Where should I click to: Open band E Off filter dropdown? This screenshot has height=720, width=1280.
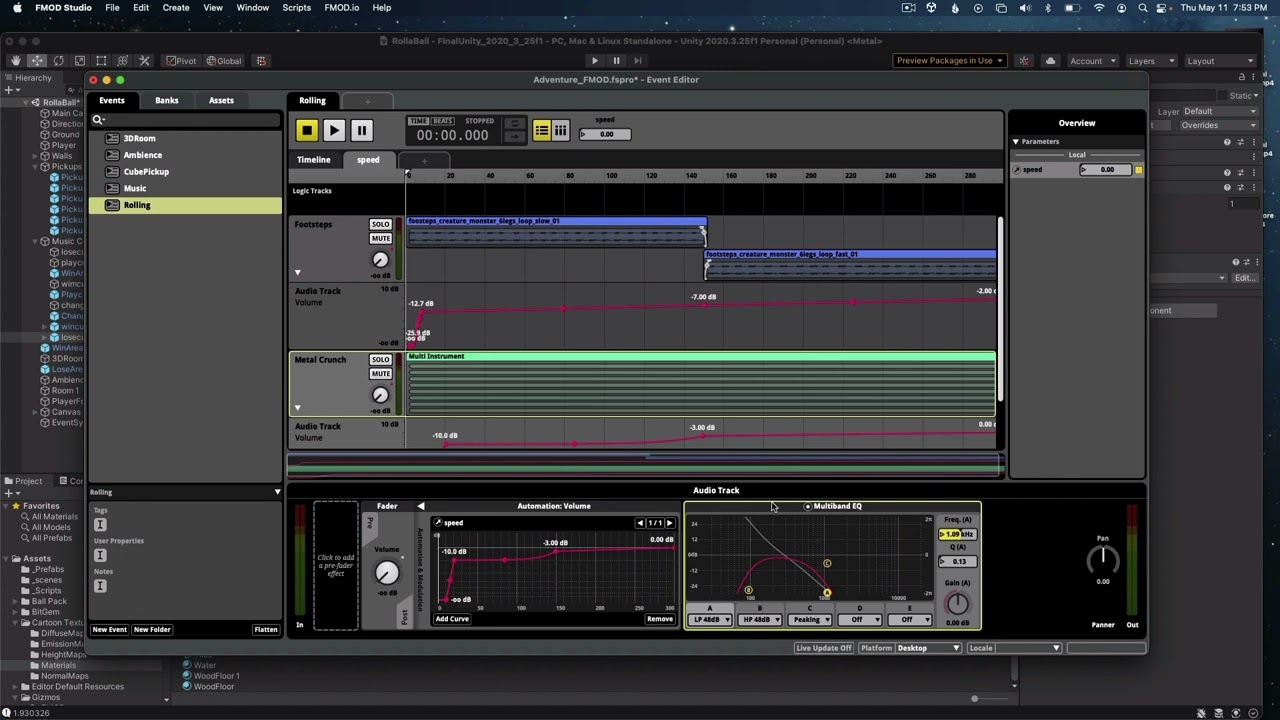(909, 620)
